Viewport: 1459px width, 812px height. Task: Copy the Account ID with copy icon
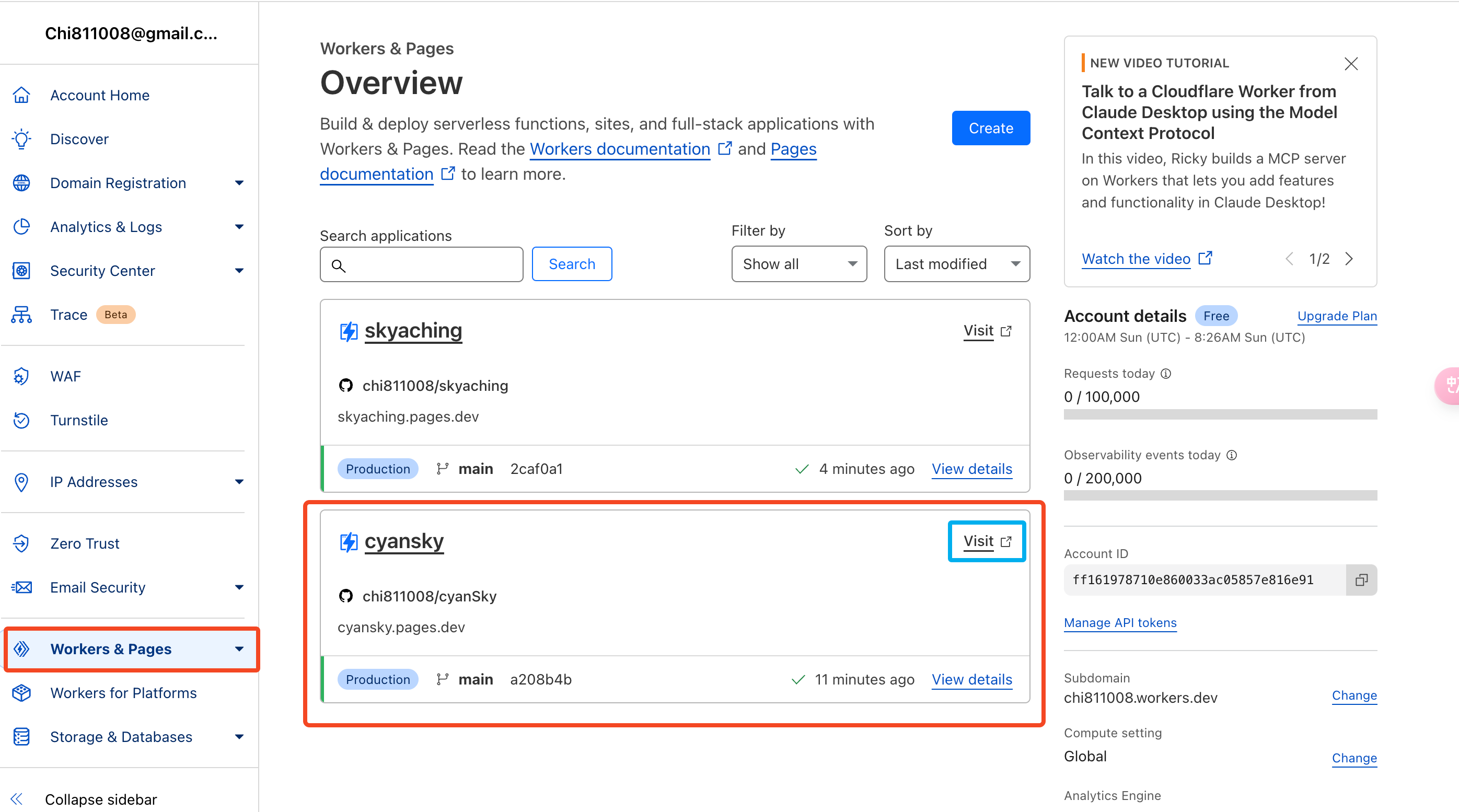1362,580
